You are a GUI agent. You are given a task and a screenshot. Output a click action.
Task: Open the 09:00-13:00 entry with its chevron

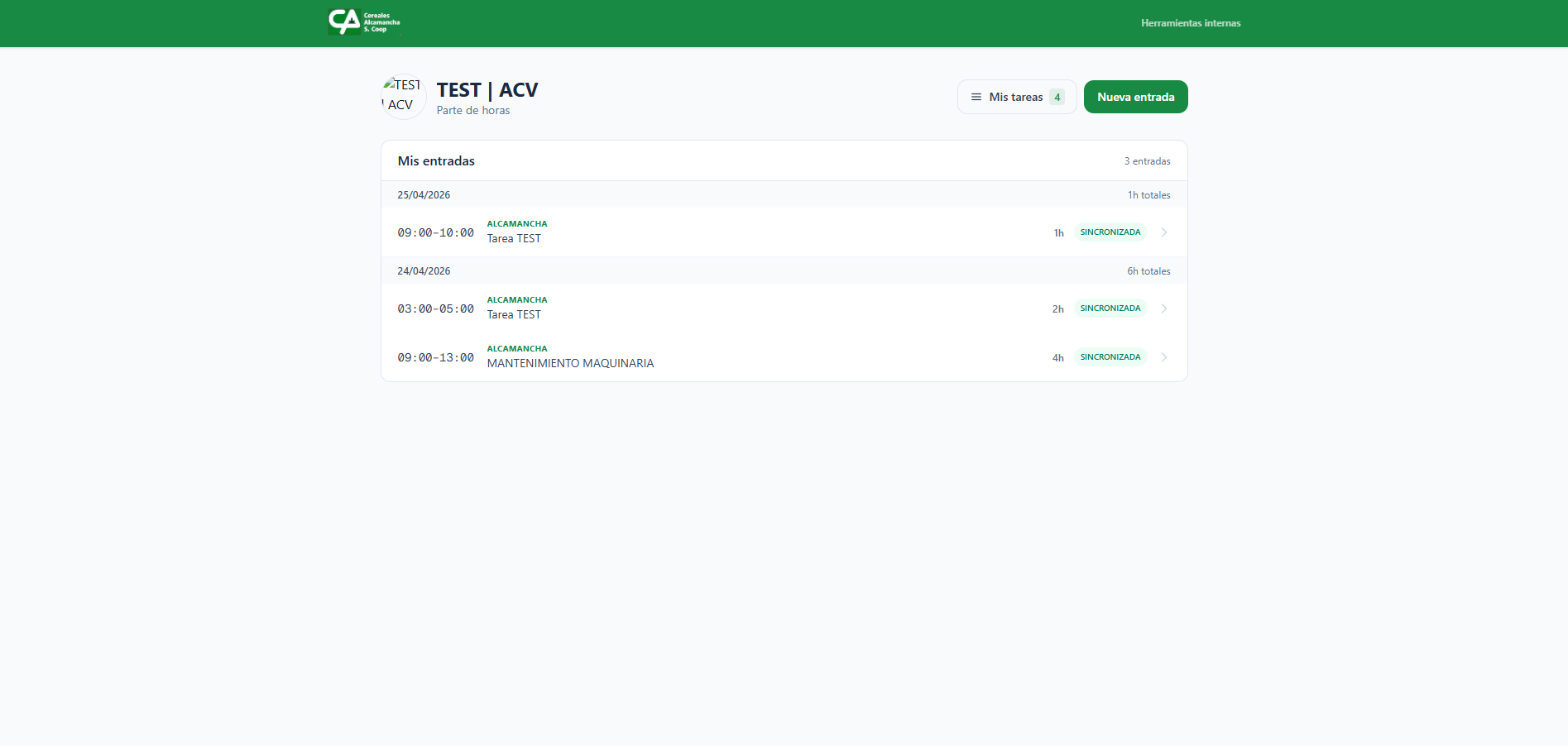[1164, 357]
